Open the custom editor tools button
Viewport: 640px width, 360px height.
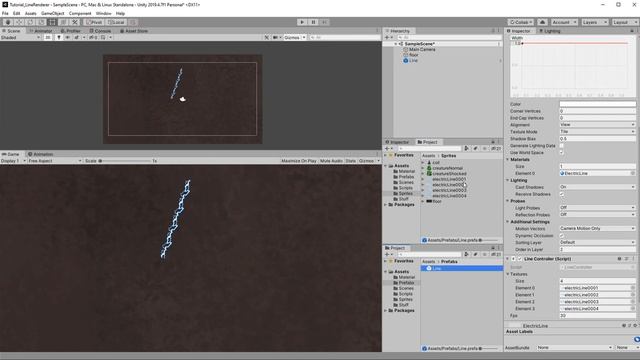[x=74, y=22]
